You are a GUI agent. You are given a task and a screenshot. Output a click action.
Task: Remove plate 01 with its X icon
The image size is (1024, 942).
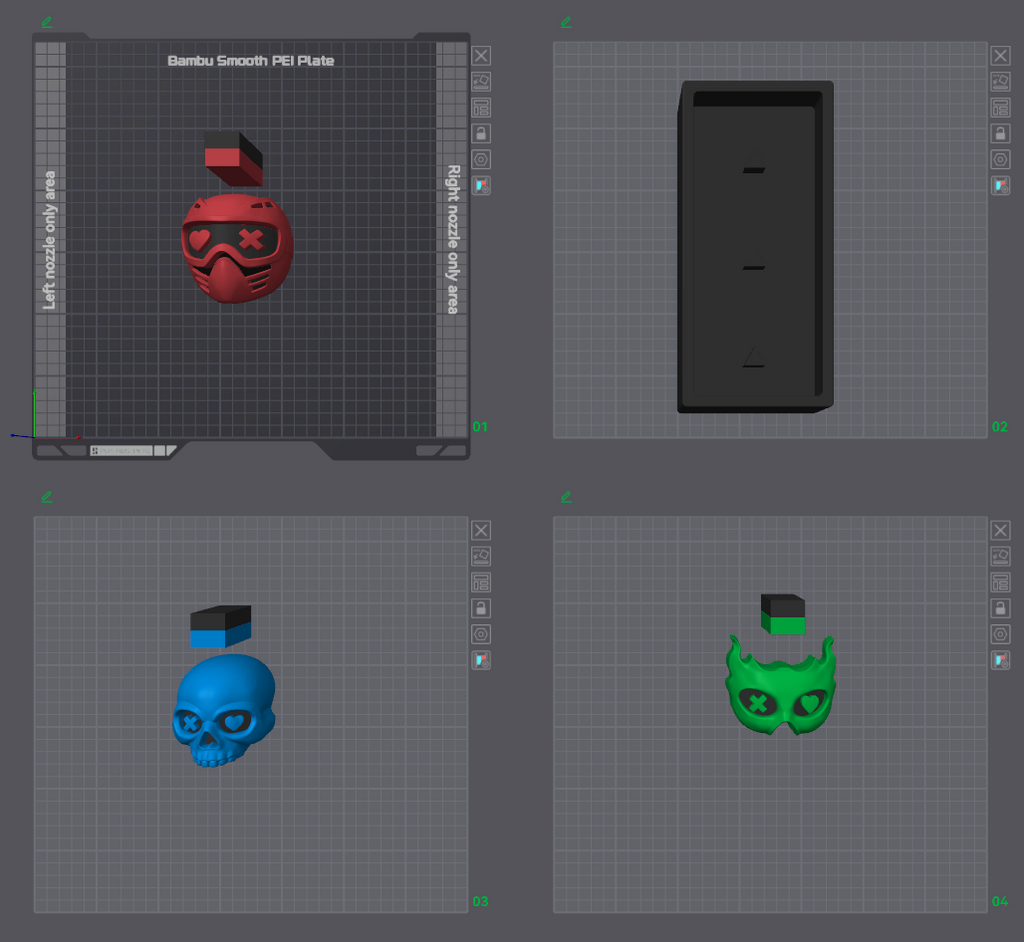pos(481,56)
